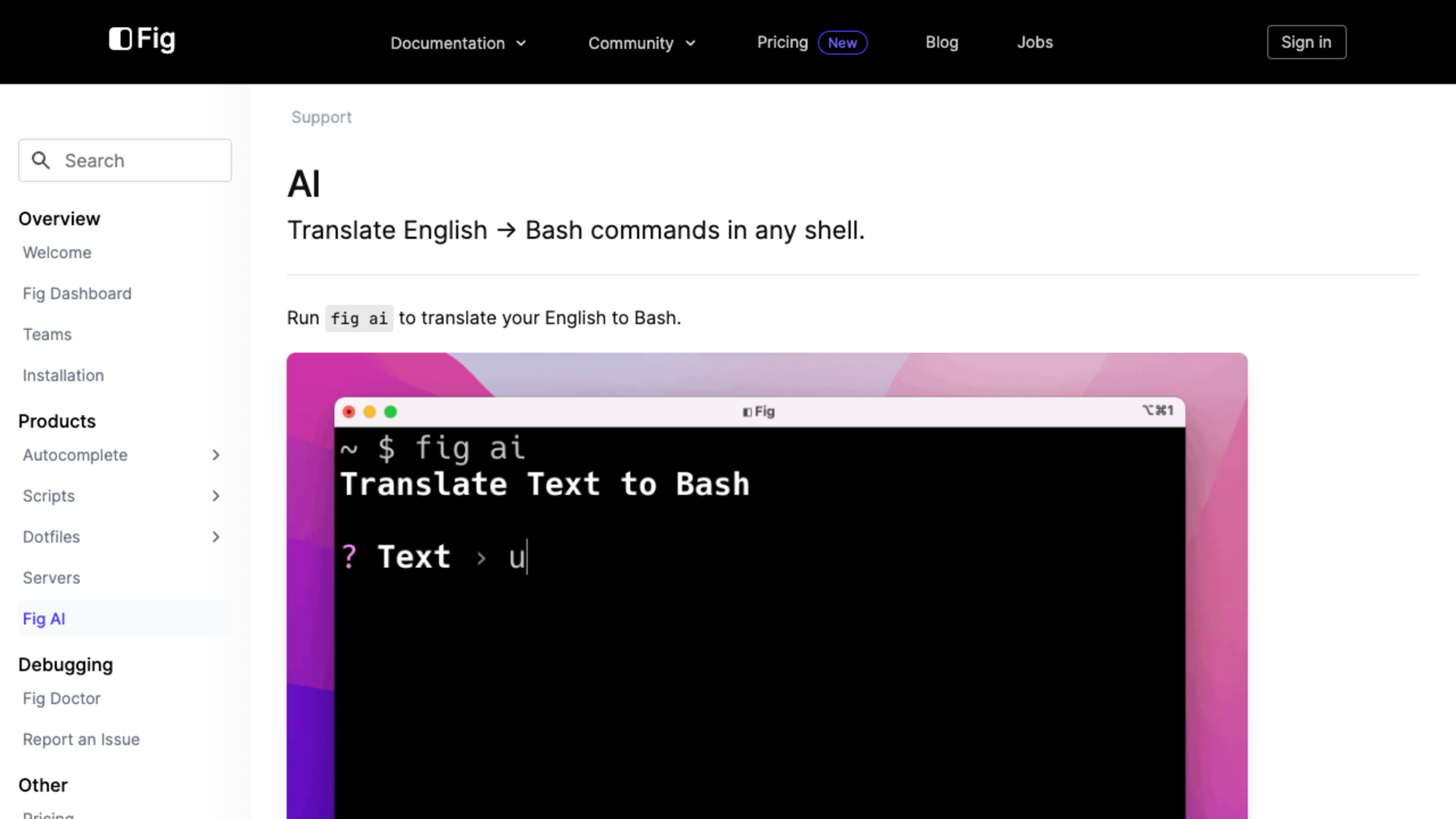
Task: Click the Debugging section heading
Action: (x=66, y=665)
